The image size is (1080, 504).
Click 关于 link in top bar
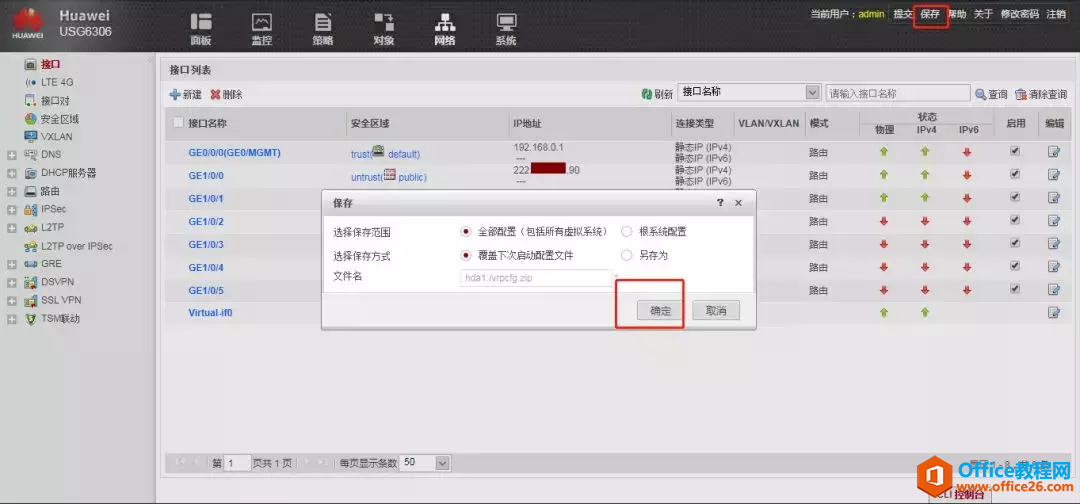[x=983, y=14]
